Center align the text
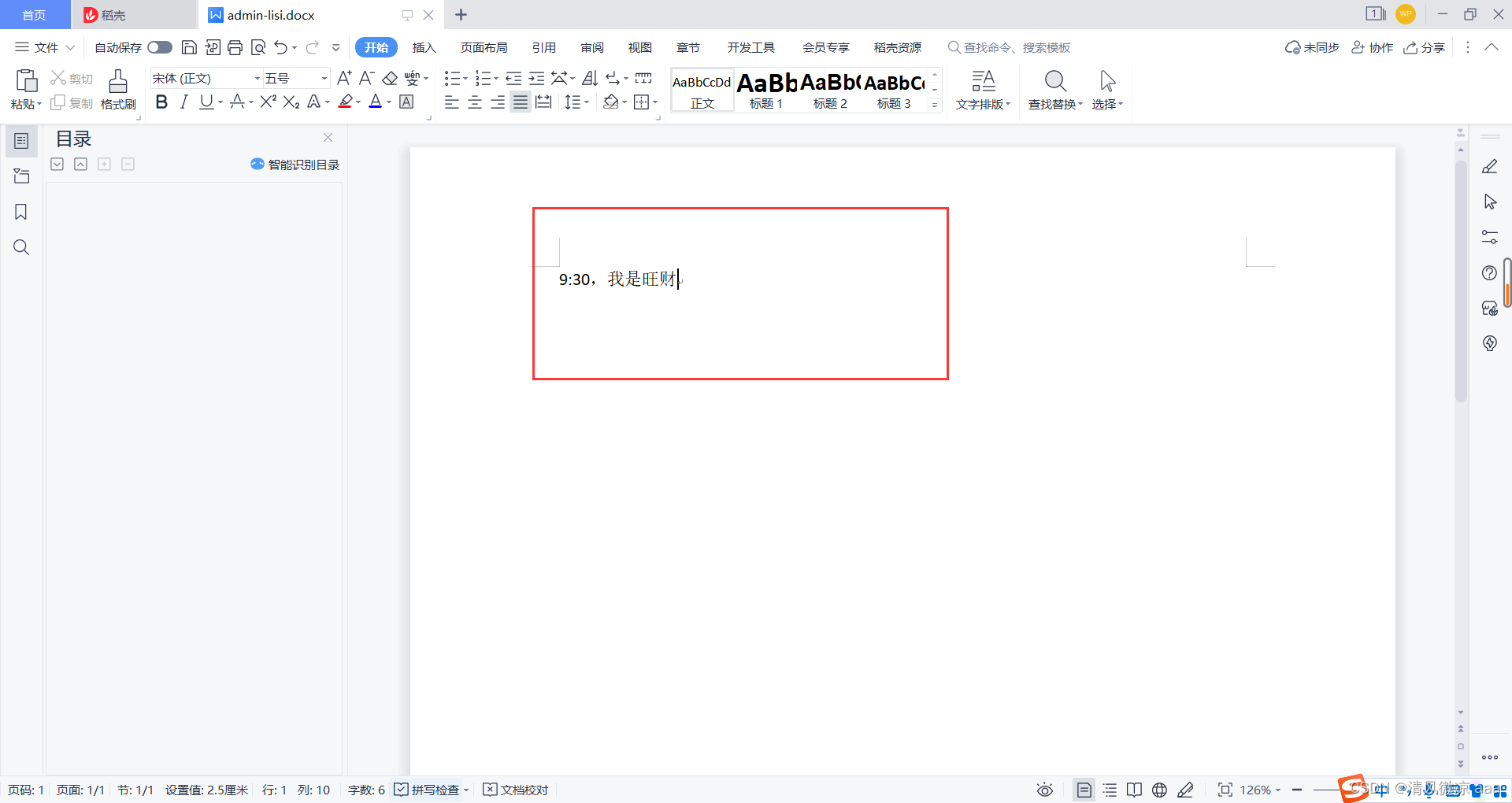 [475, 102]
